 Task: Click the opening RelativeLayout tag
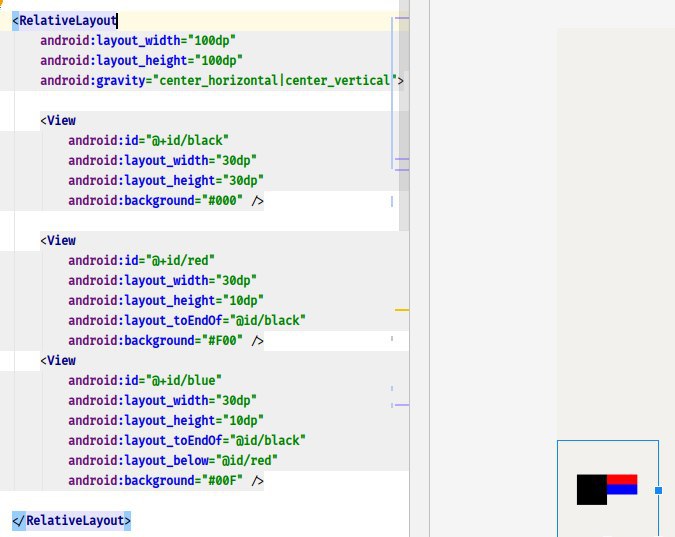point(65,21)
